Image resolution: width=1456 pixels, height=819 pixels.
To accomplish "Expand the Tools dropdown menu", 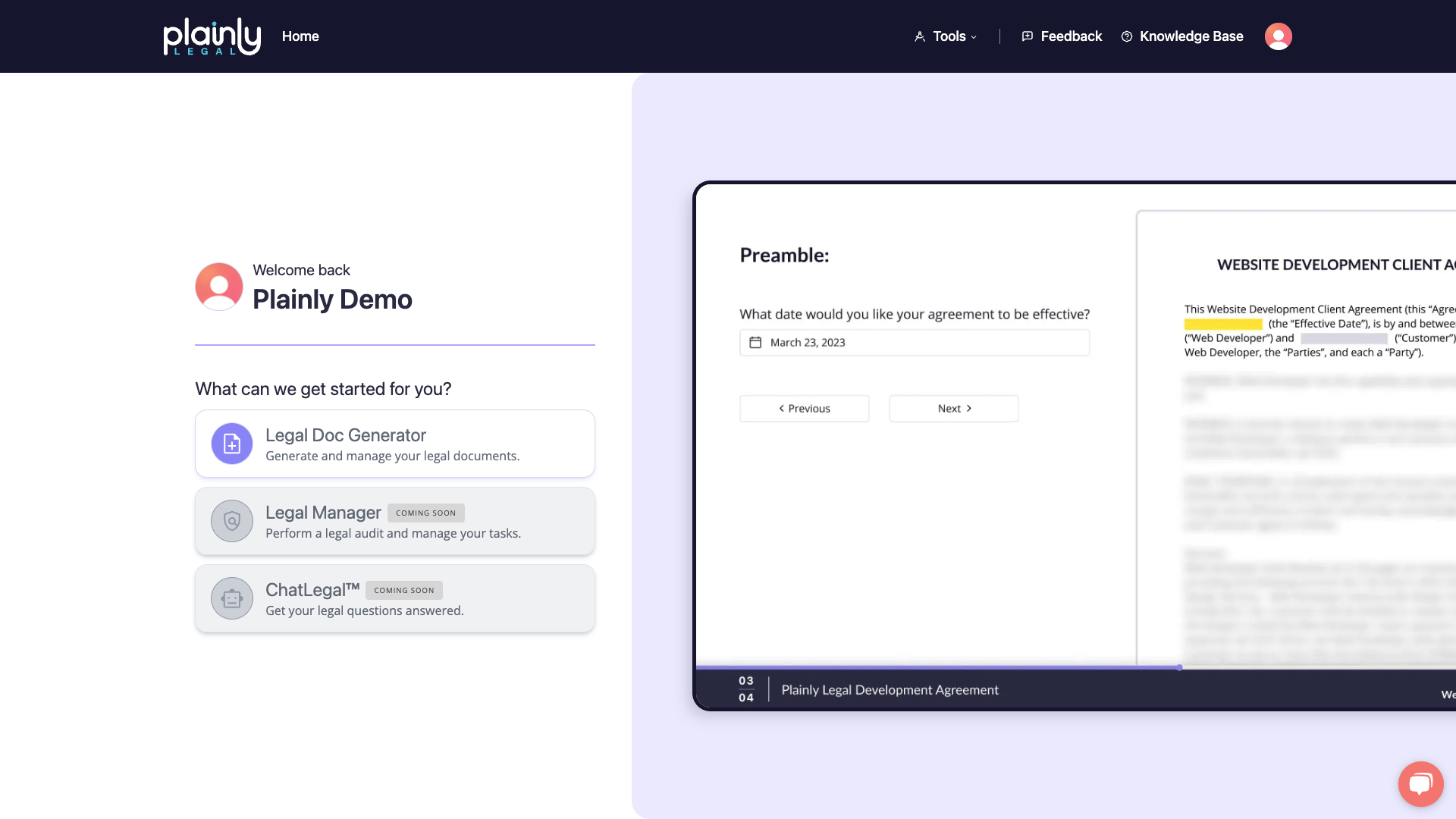I will (x=949, y=36).
